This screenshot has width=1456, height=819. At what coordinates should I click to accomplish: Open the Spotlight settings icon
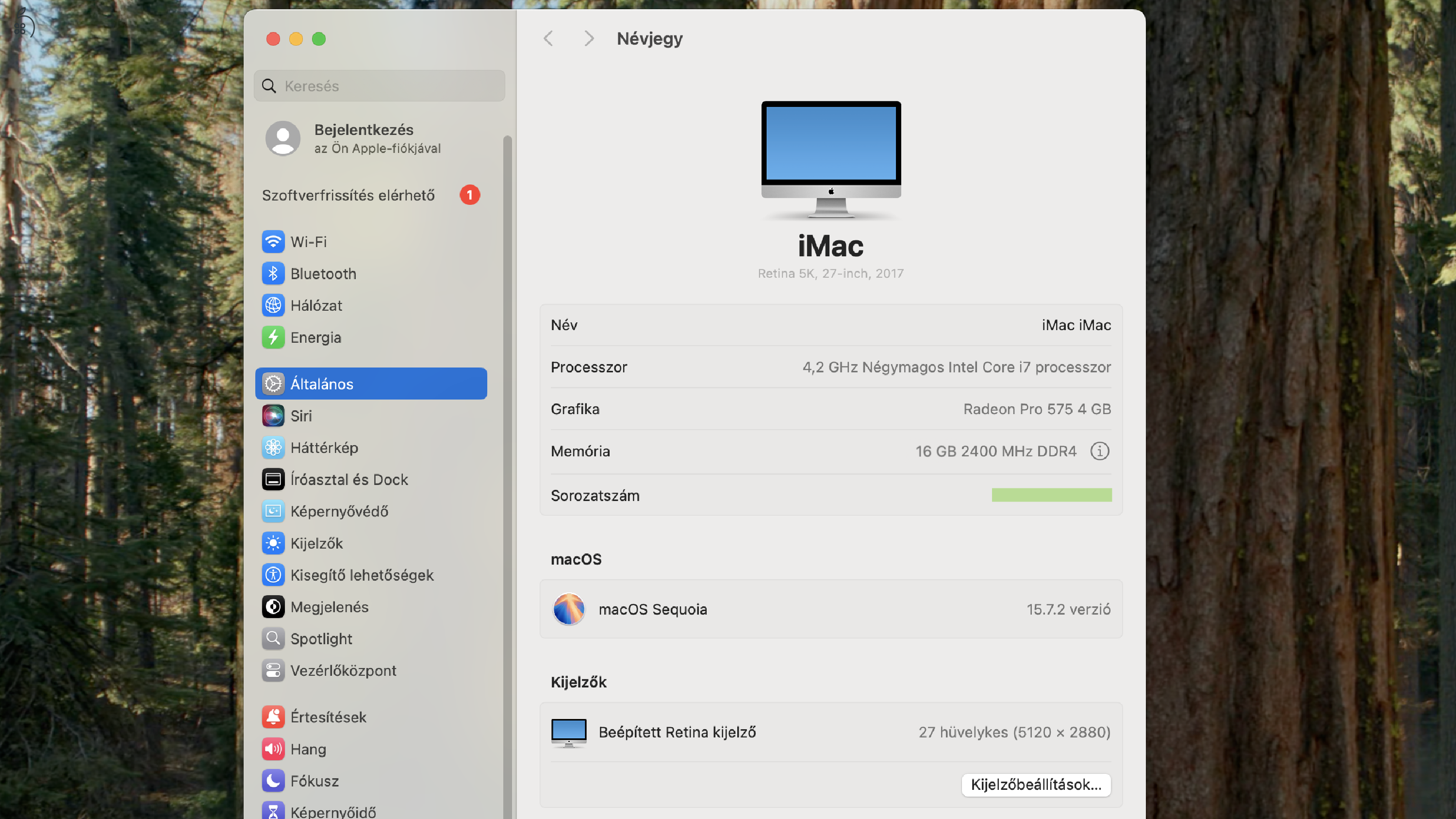coord(274,638)
